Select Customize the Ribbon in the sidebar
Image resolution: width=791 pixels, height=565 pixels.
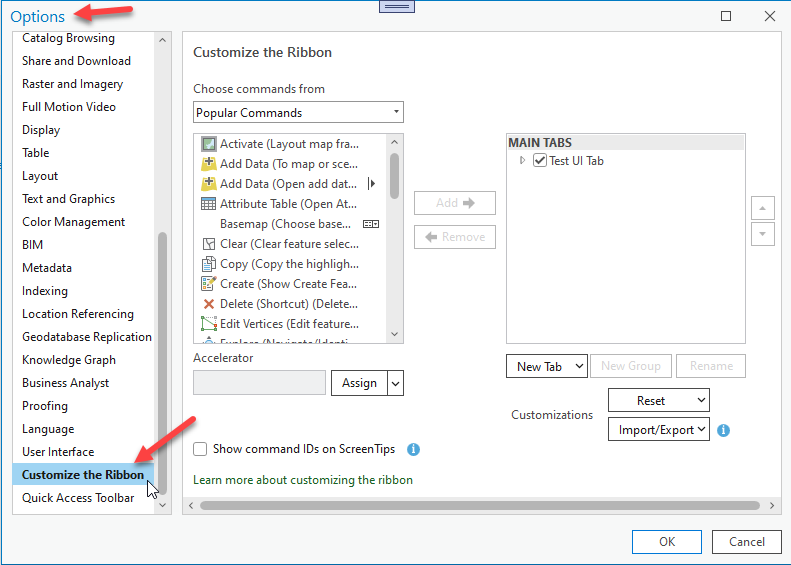coord(83,475)
